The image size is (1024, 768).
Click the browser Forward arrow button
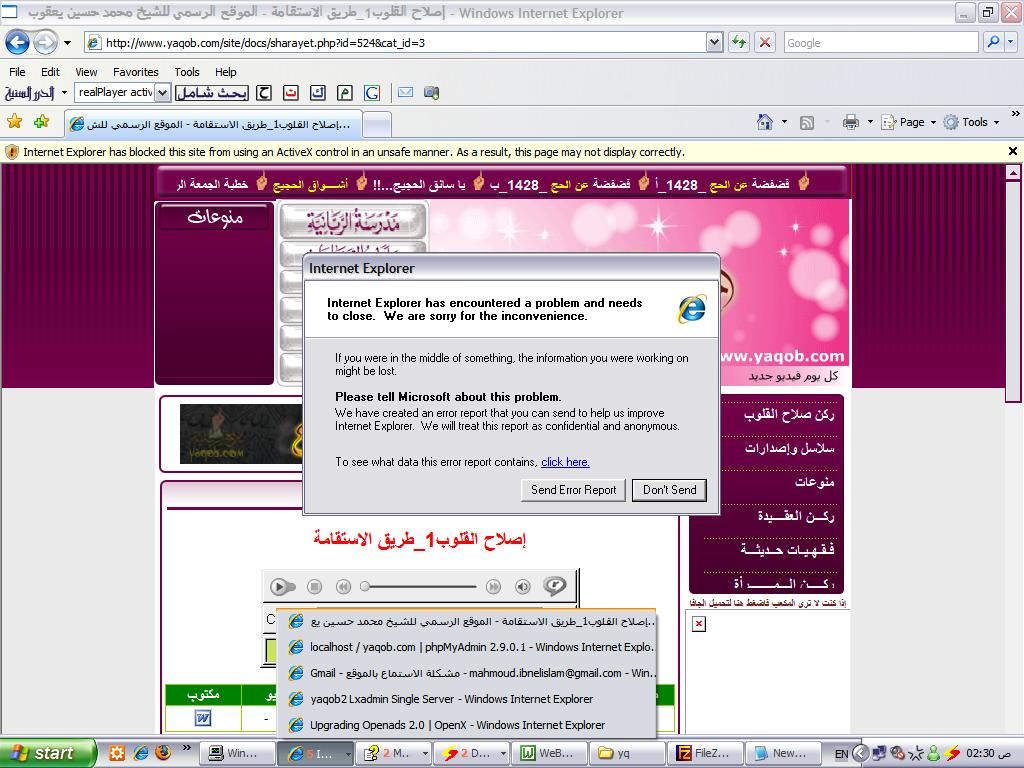click(45, 43)
